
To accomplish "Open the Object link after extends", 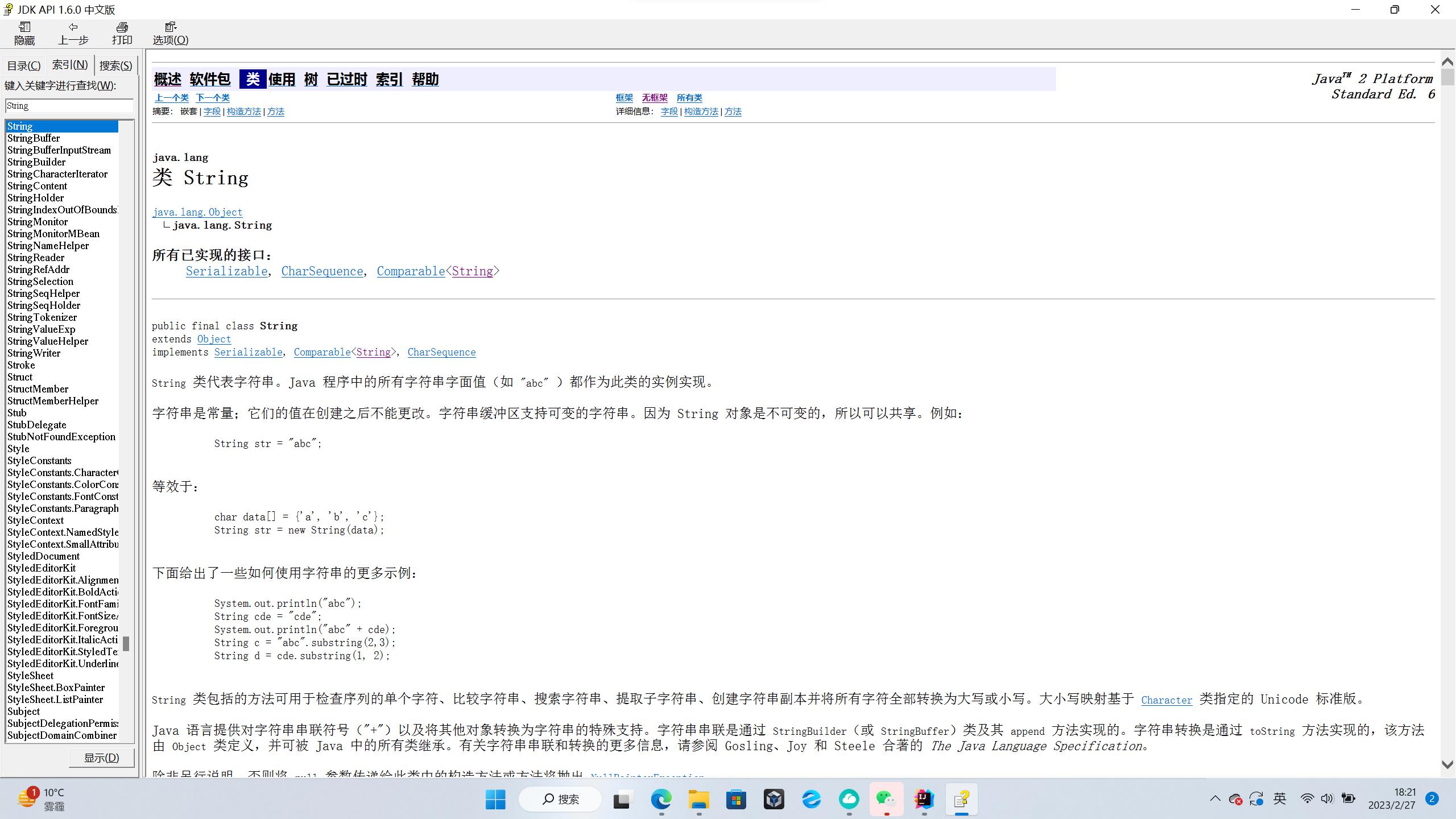I will 214,339.
